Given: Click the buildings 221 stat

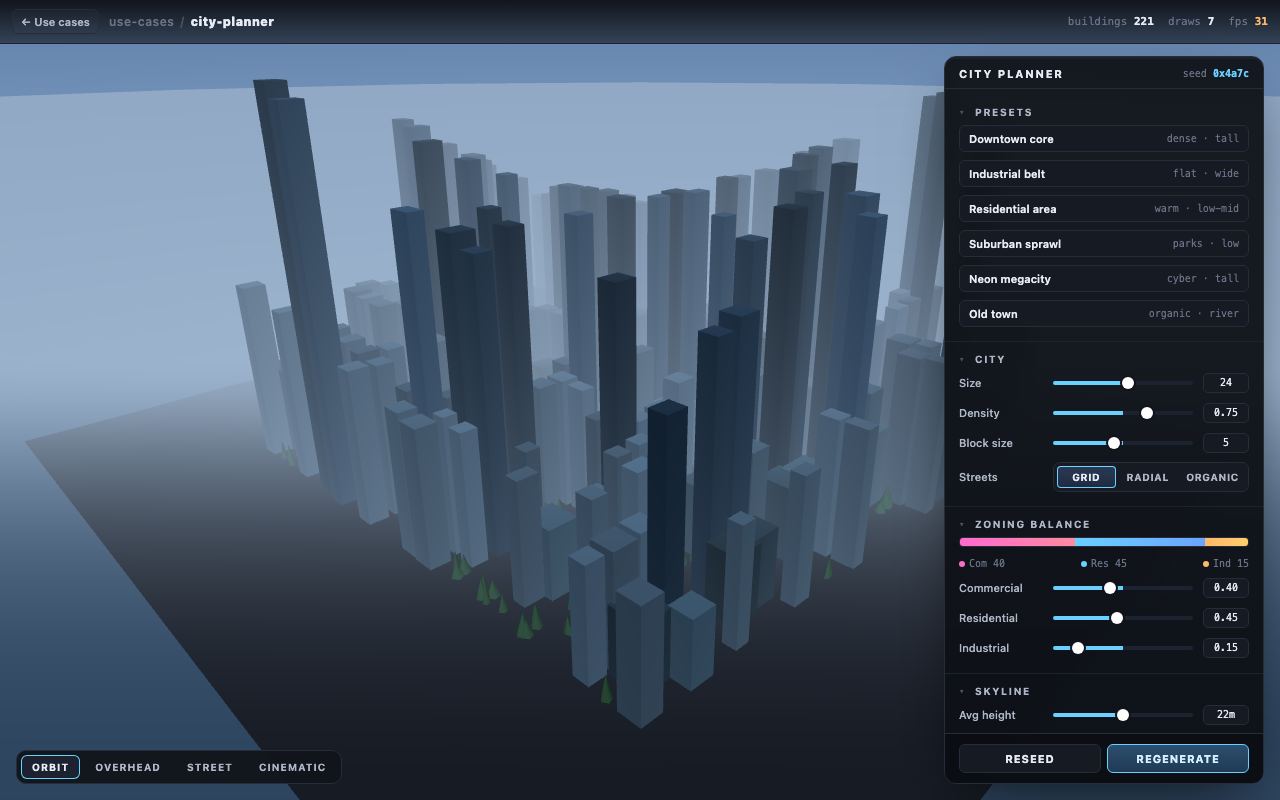Looking at the screenshot, I should [x=1110, y=21].
